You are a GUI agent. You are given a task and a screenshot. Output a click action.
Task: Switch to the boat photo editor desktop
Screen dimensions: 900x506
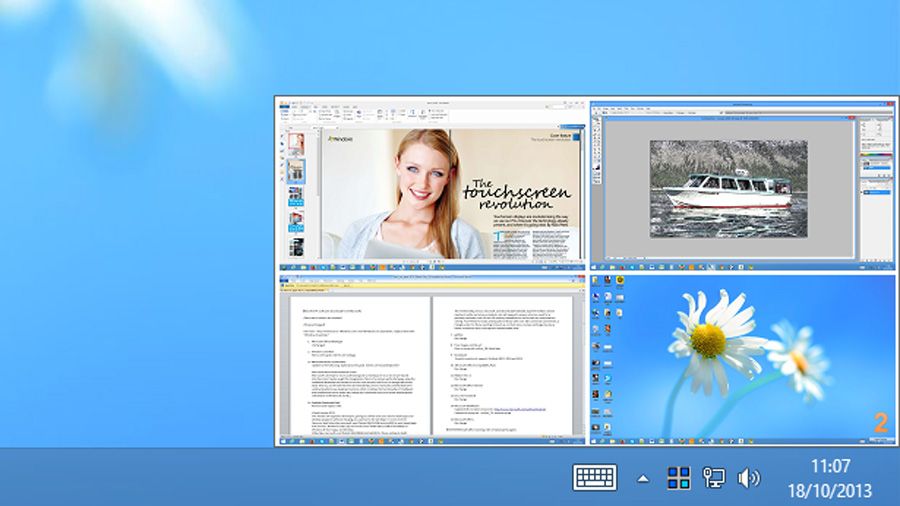click(743, 185)
